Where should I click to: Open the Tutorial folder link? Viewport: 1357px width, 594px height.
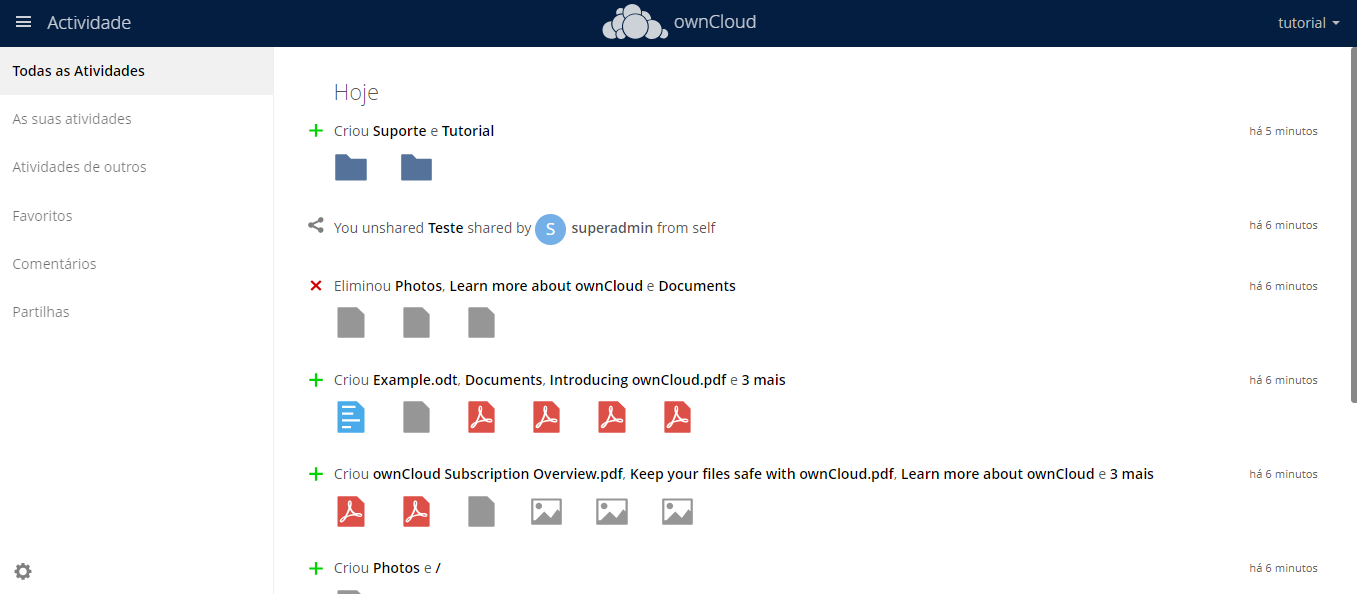(x=468, y=131)
